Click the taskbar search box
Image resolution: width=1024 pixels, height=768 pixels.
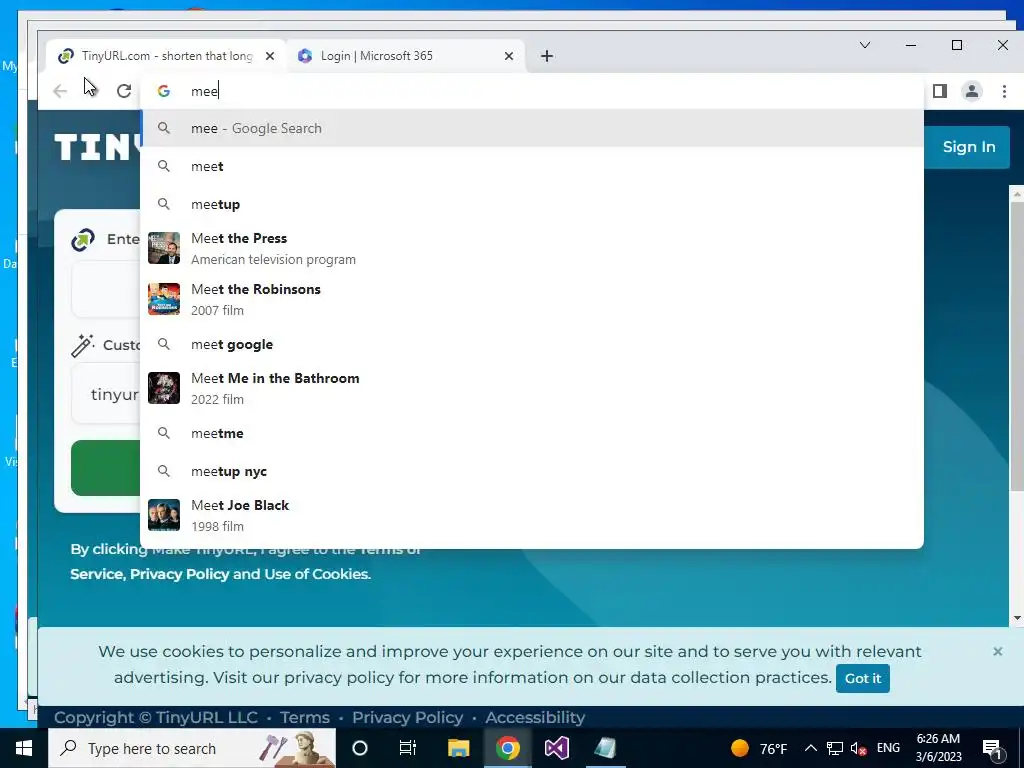192,748
